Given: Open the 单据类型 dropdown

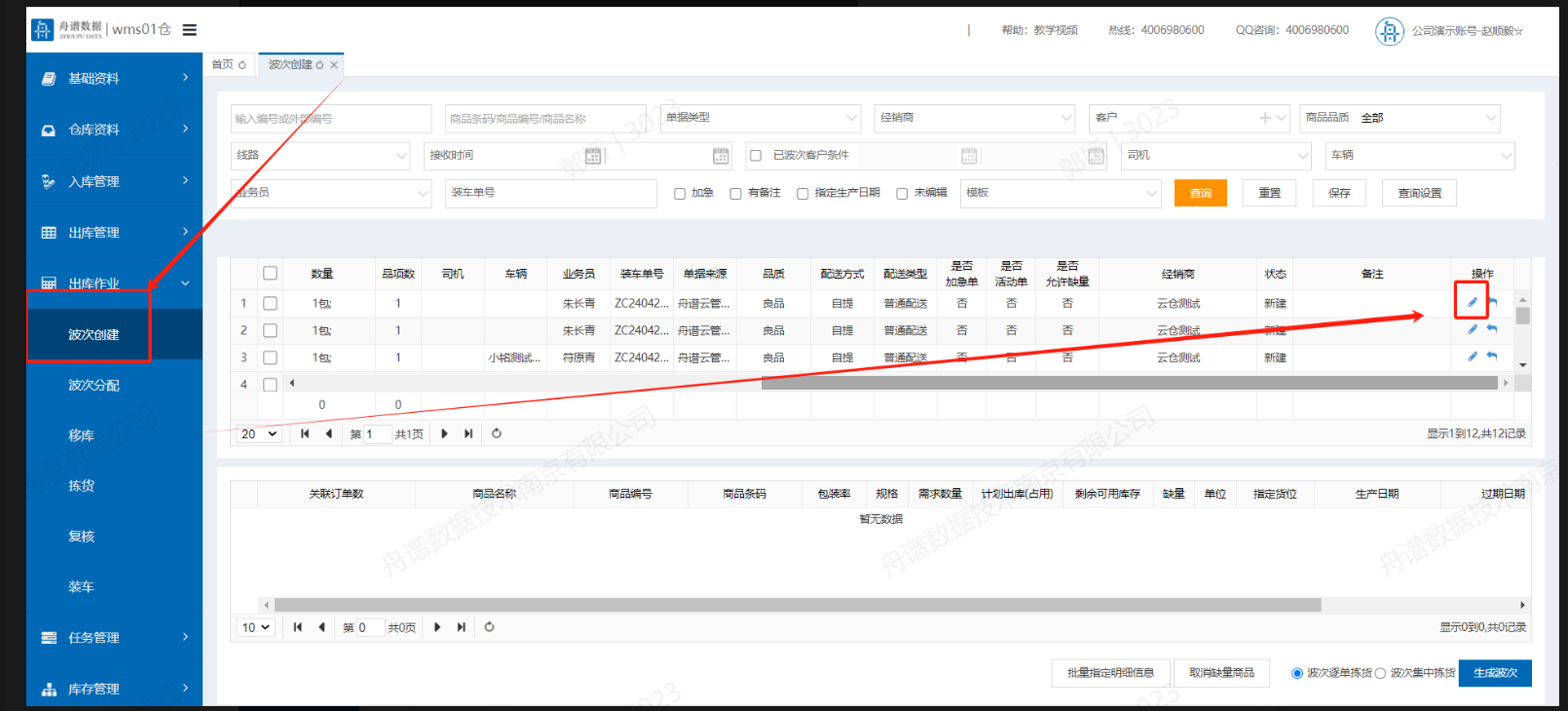Looking at the screenshot, I should [x=760, y=118].
